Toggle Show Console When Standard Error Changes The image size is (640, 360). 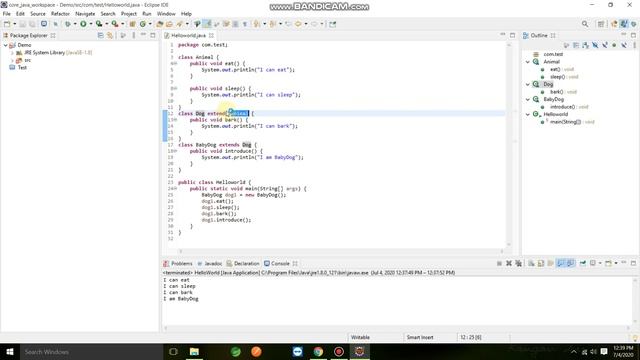click(x=570, y=263)
